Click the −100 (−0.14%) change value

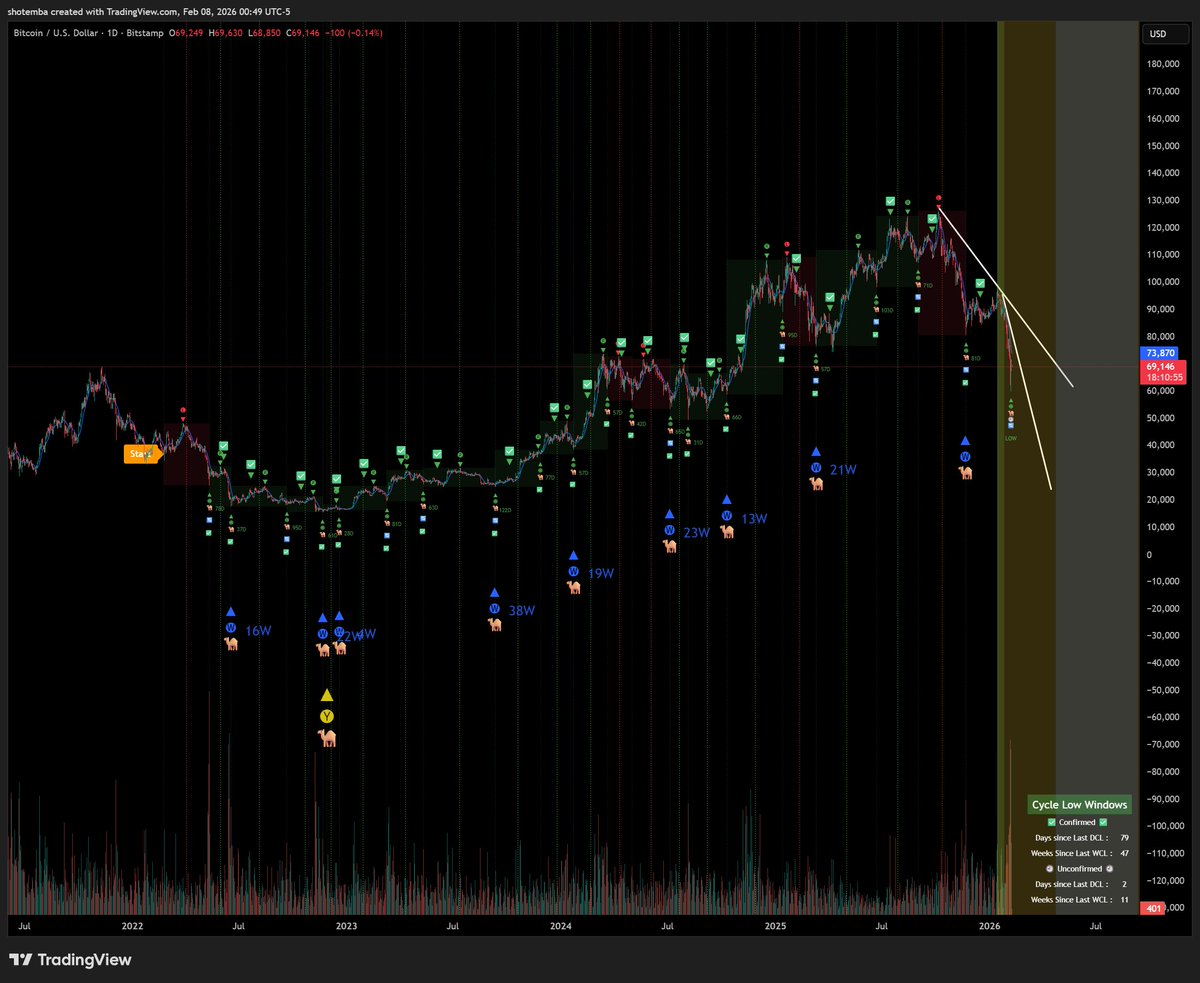[354, 33]
